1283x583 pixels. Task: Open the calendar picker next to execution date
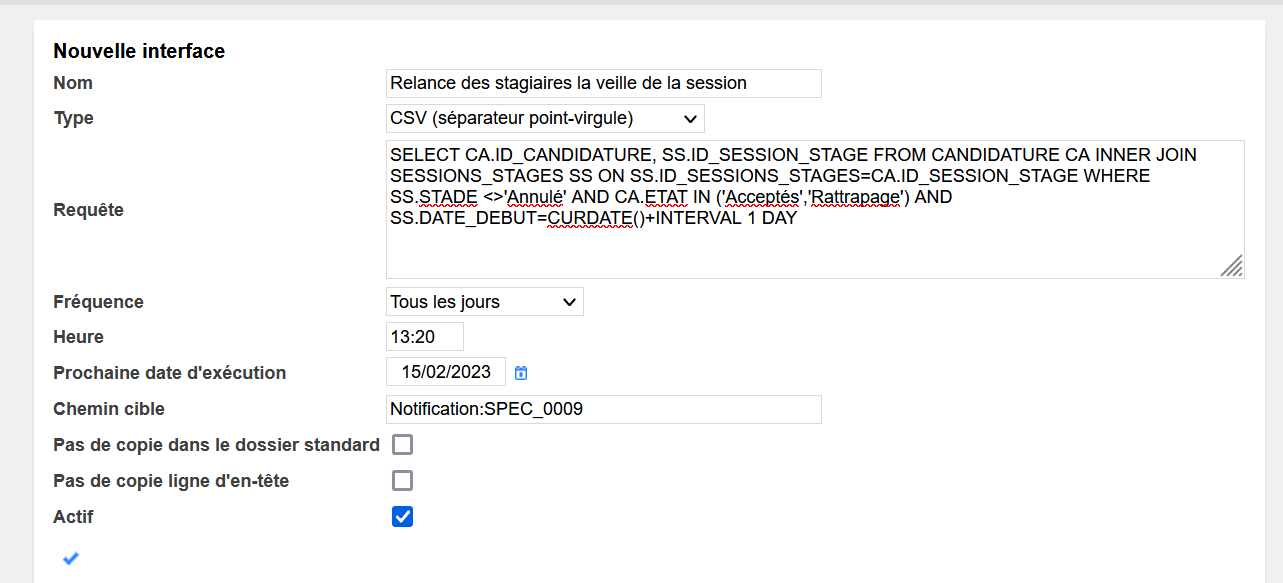pyautogui.click(x=521, y=373)
